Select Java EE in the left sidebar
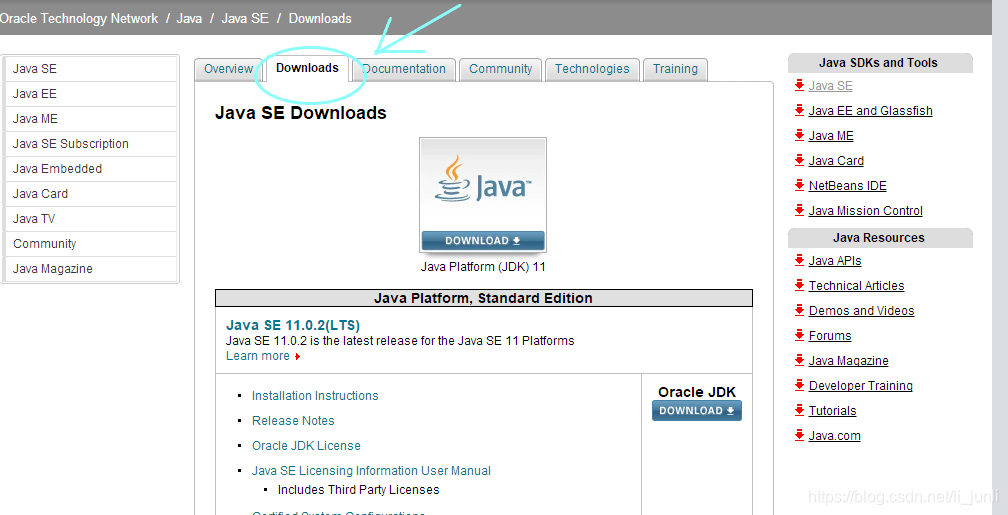 tap(91, 94)
